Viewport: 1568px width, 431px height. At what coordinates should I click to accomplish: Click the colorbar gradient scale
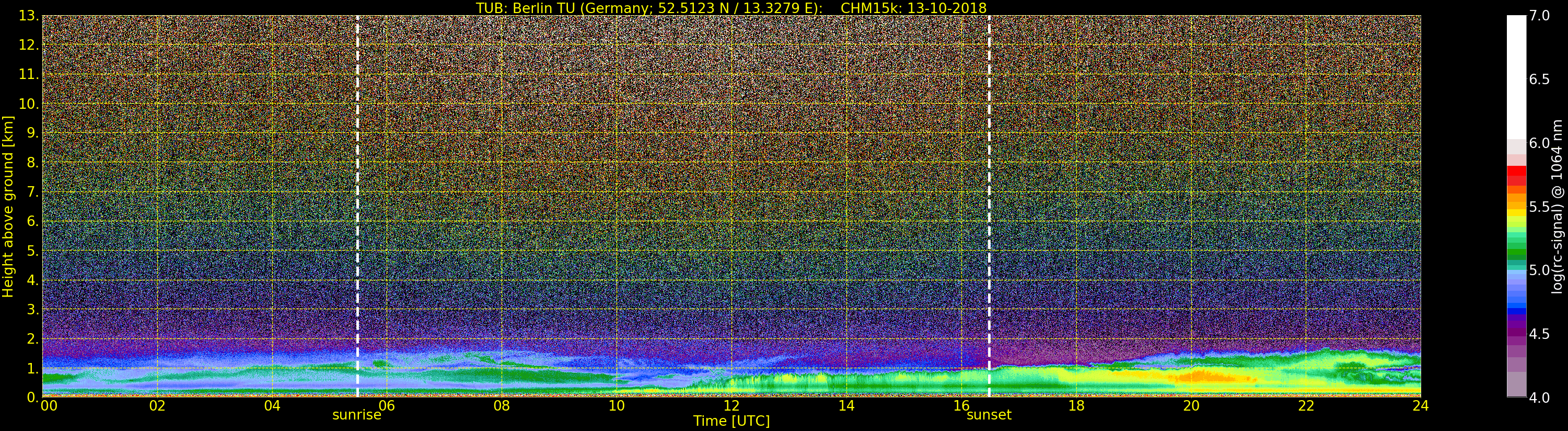point(1516,206)
